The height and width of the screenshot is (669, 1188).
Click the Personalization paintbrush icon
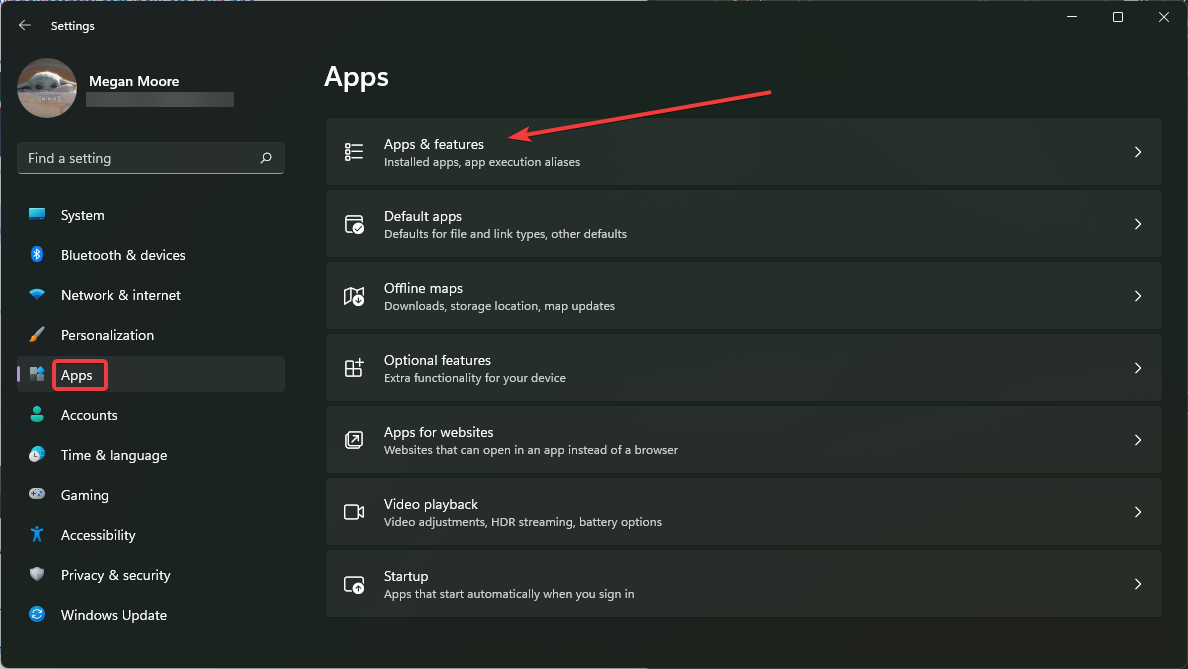(36, 334)
